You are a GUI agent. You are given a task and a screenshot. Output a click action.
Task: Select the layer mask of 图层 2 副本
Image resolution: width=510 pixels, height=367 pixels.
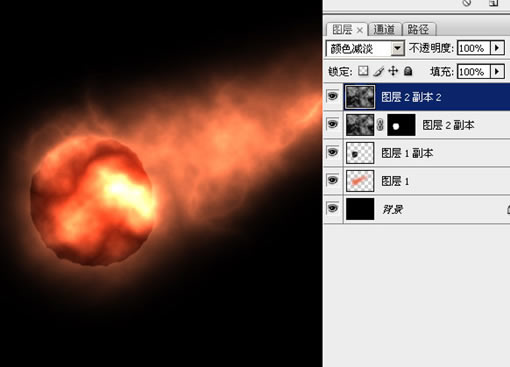(401, 125)
